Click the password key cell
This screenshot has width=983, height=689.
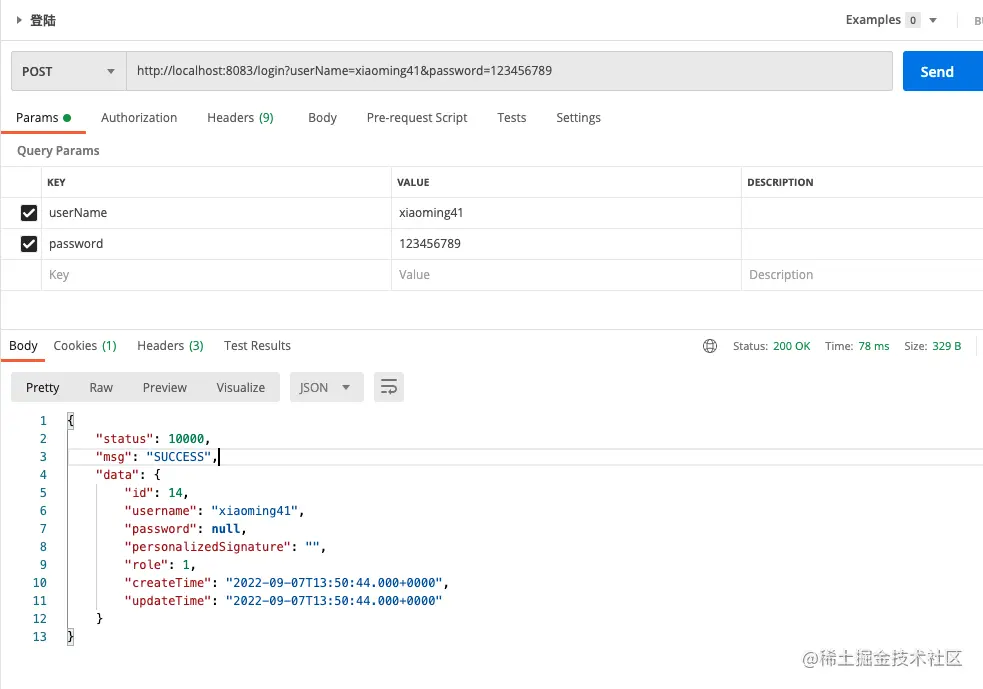click(x=216, y=244)
